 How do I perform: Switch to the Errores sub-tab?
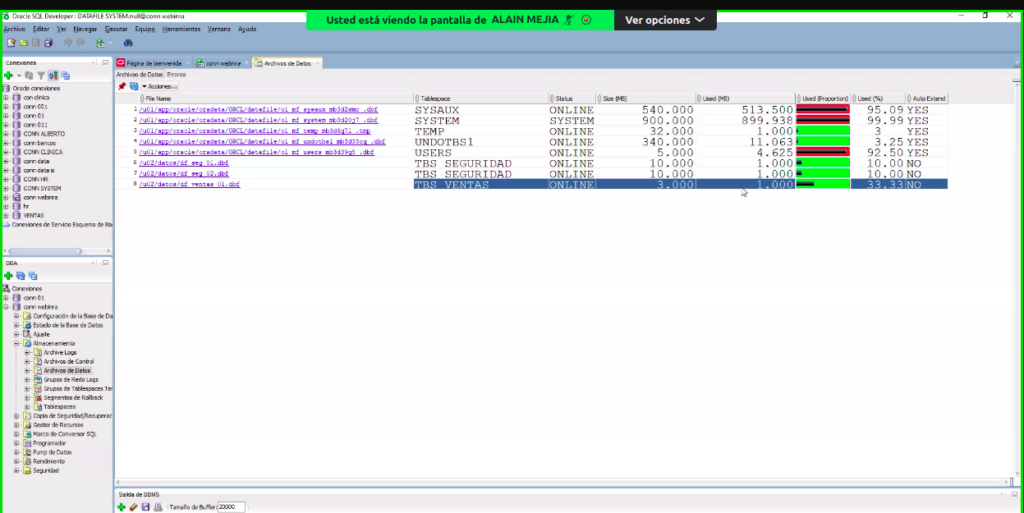click(176, 74)
